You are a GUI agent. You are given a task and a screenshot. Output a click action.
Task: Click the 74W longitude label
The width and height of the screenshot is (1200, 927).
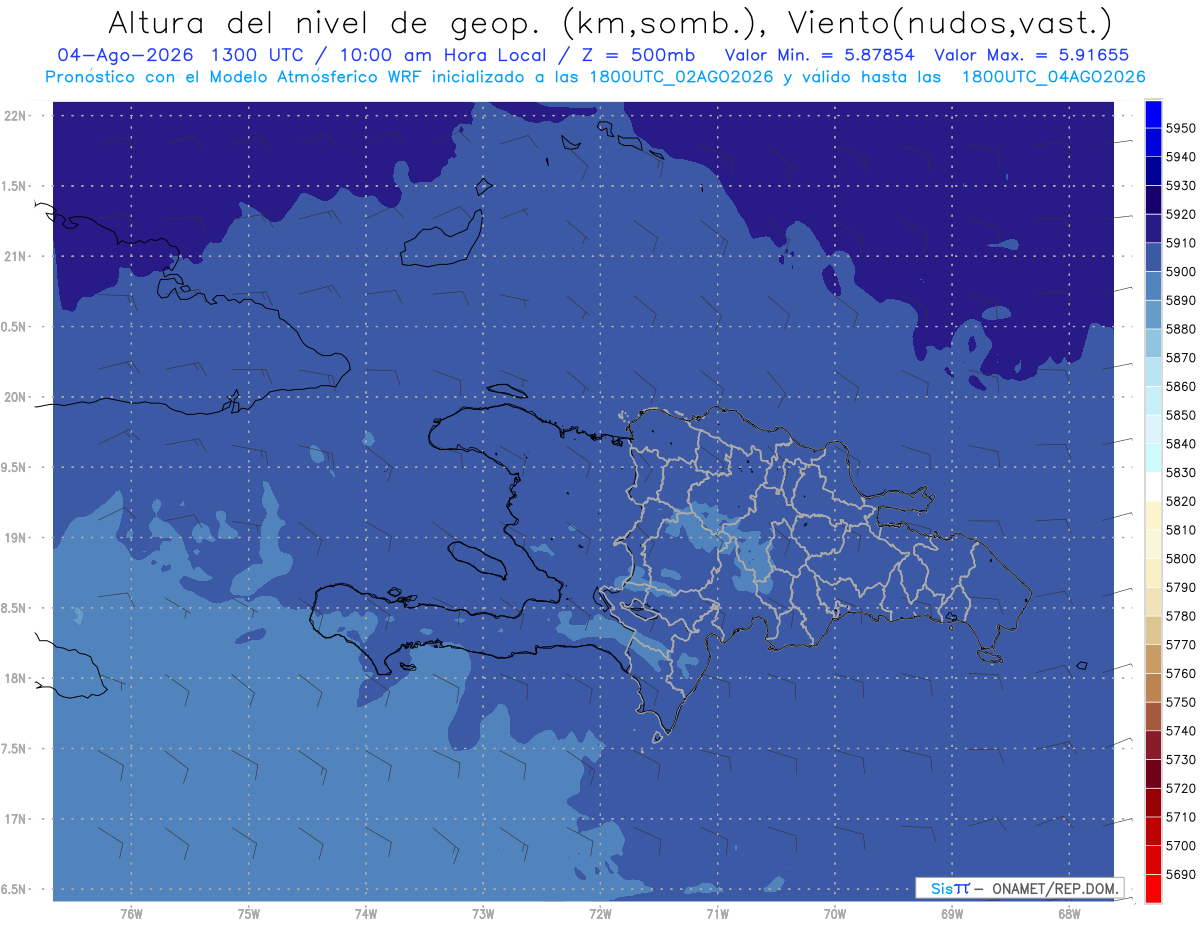pyautogui.click(x=365, y=914)
